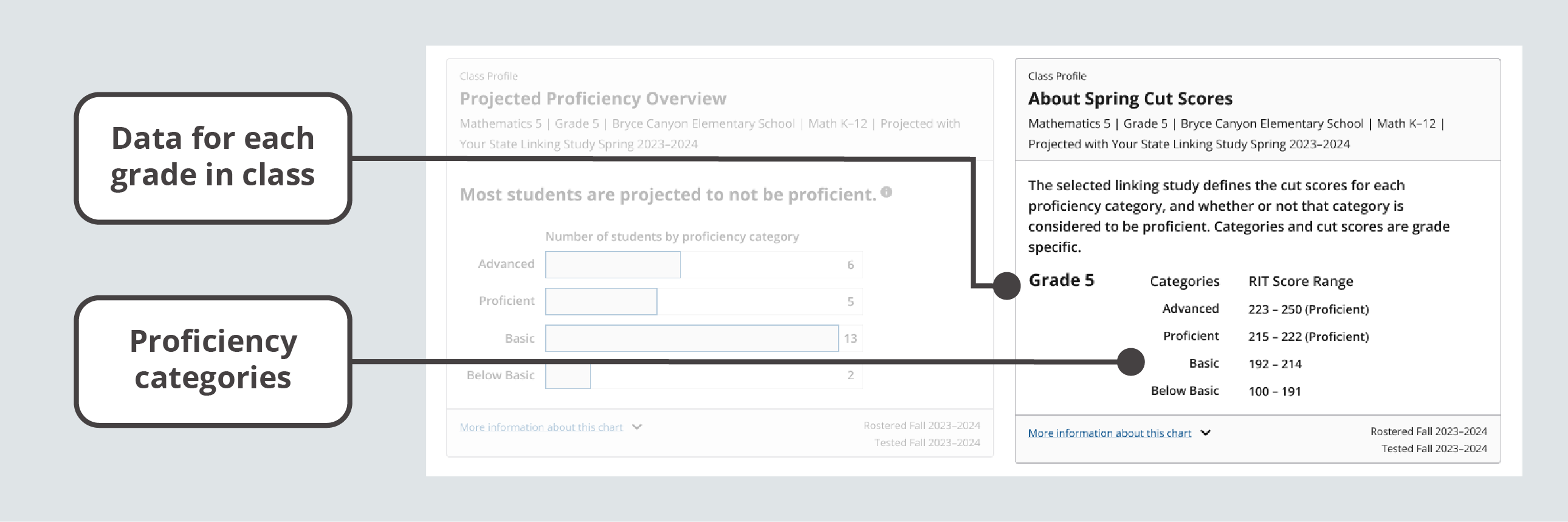This screenshot has height=522, width=1568.
Task: Select the Advanced proficiency bar
Action: (613, 265)
